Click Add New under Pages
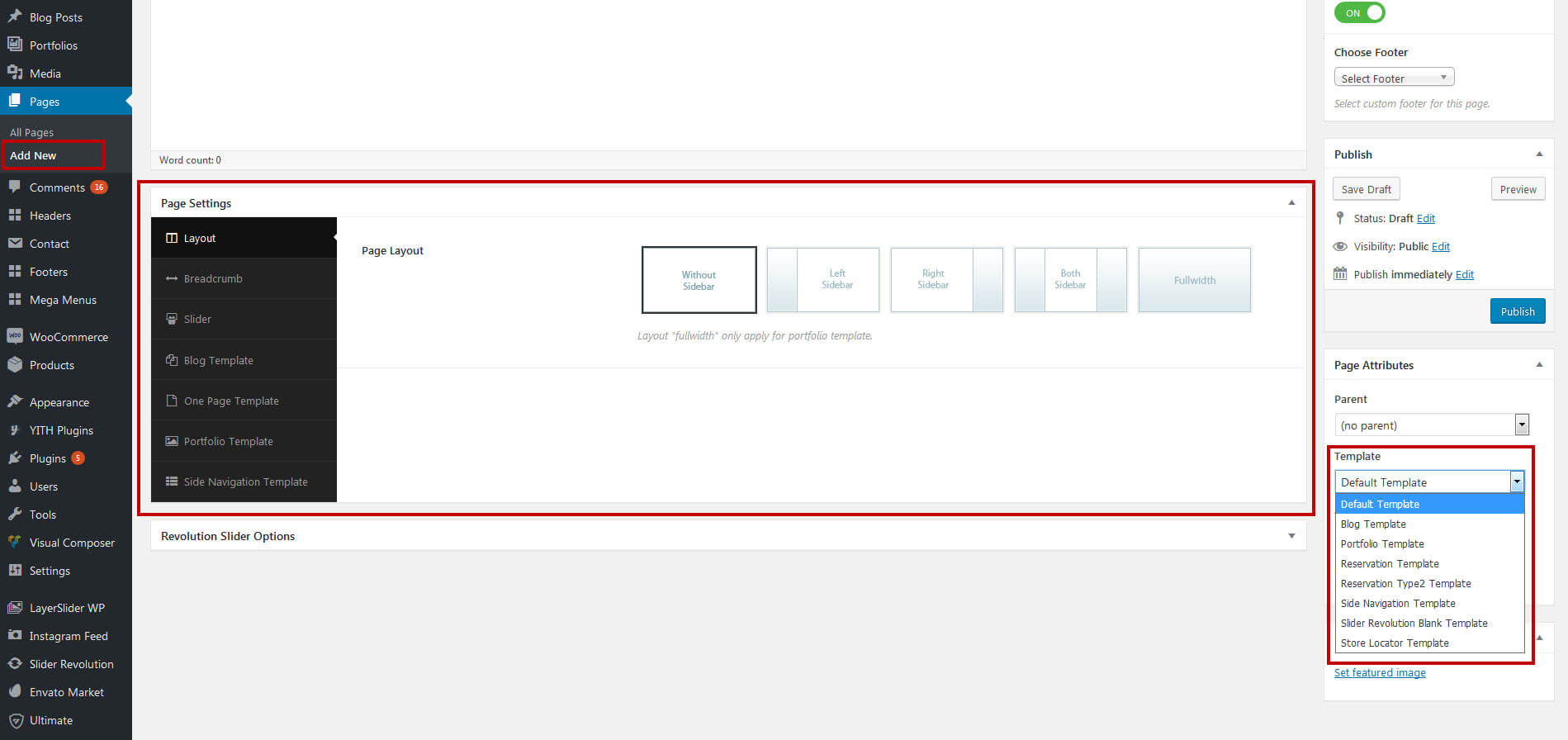The image size is (1568, 740). click(33, 155)
